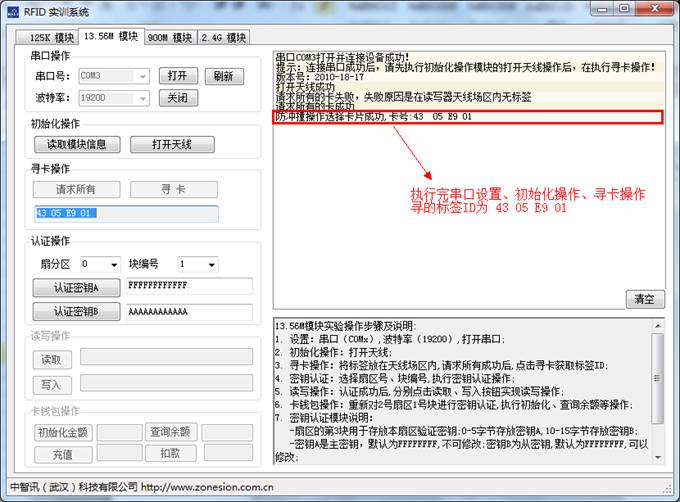Switch to the 125K 模块 tab

(x=45, y=38)
